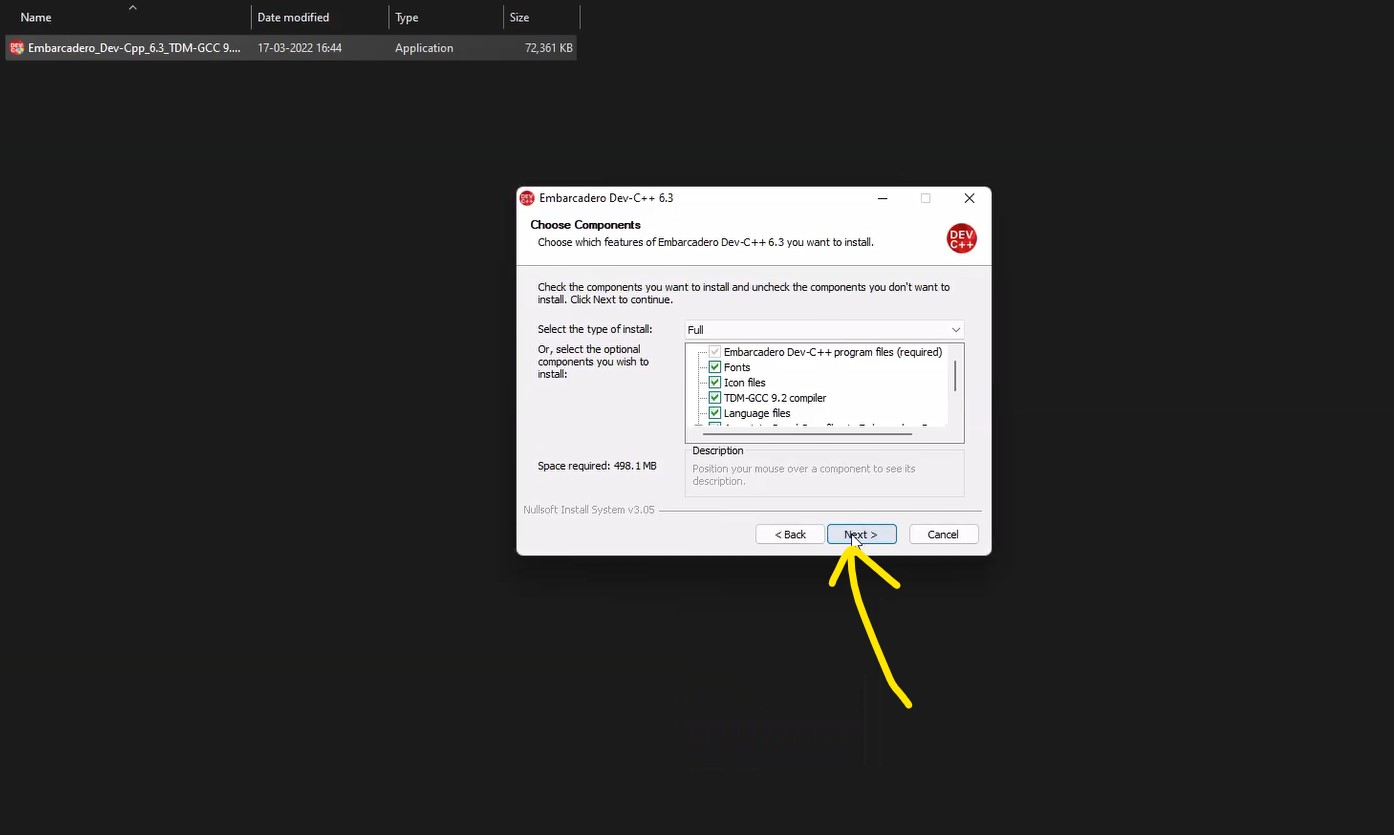The height and width of the screenshot is (835, 1394).
Task: Click the installer file icon in Explorer
Action: click(17, 48)
